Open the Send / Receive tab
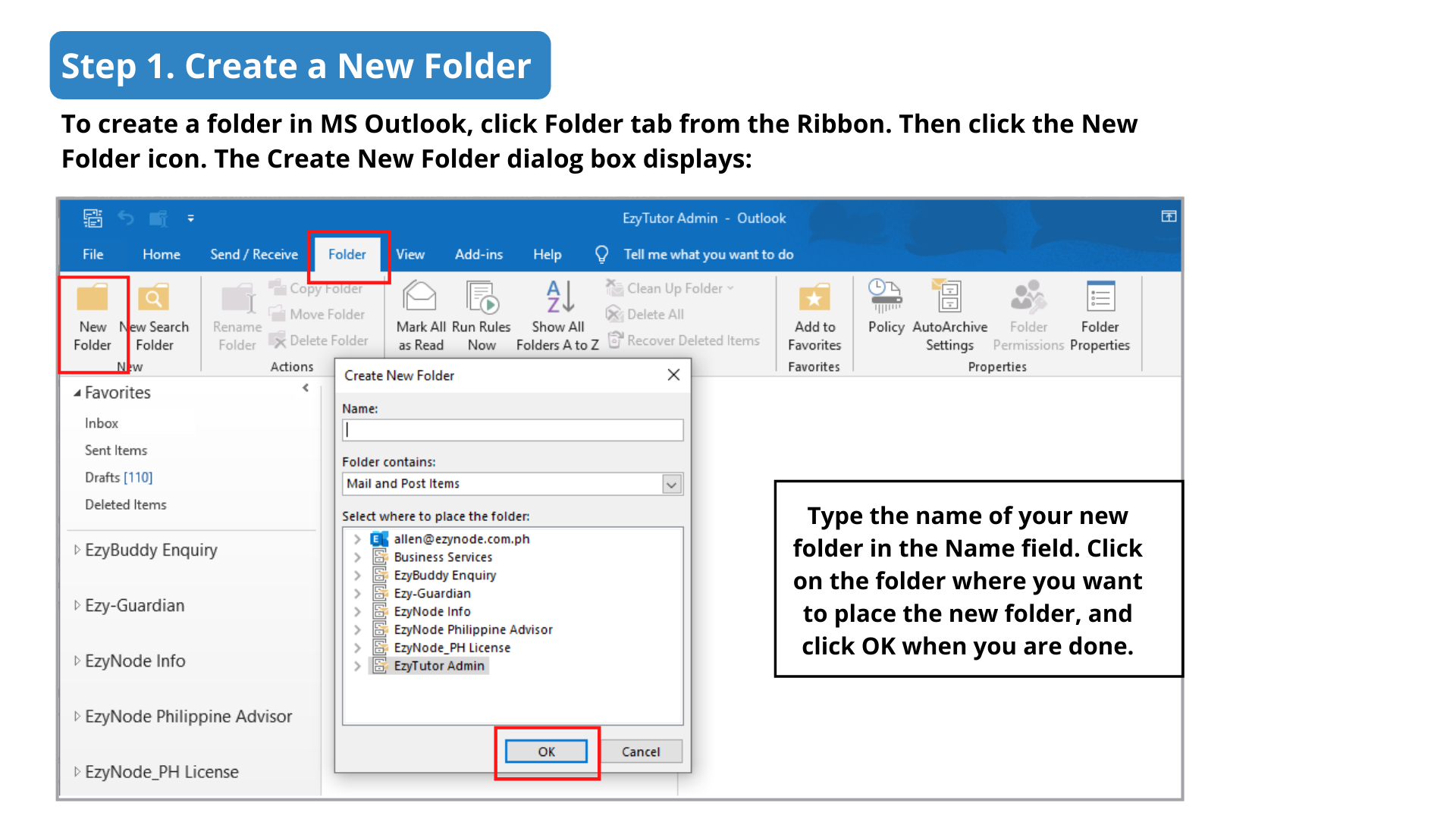This screenshot has height=819, width=1456. 254,255
